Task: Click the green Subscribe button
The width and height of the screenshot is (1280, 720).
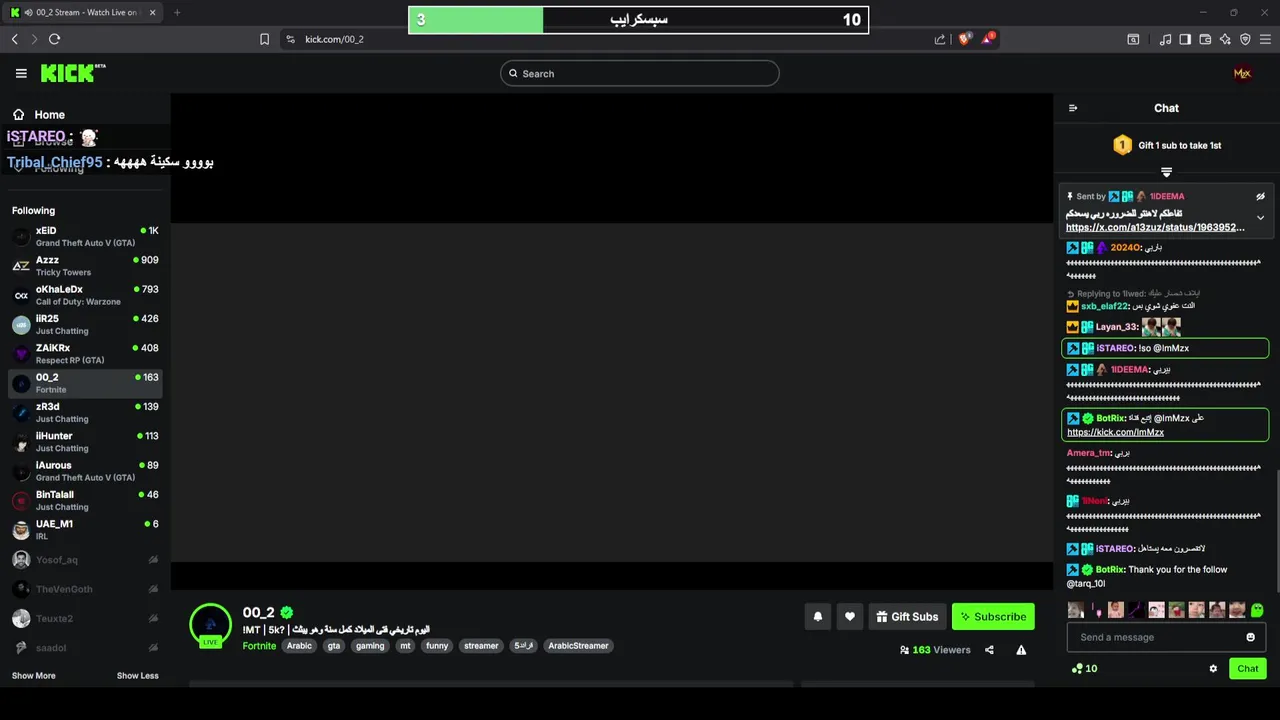Action: tap(993, 617)
